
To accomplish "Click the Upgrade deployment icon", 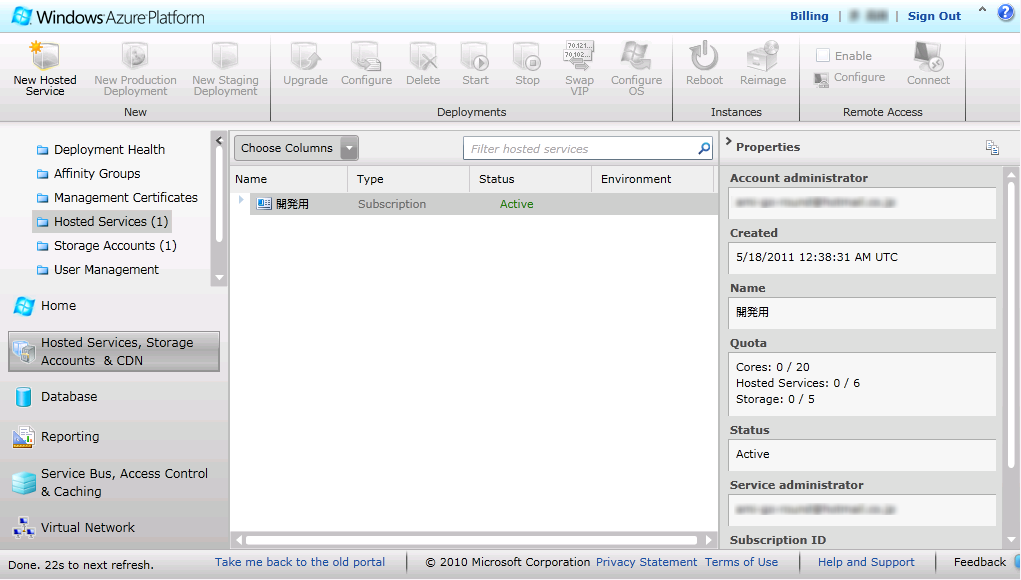I will (305, 56).
